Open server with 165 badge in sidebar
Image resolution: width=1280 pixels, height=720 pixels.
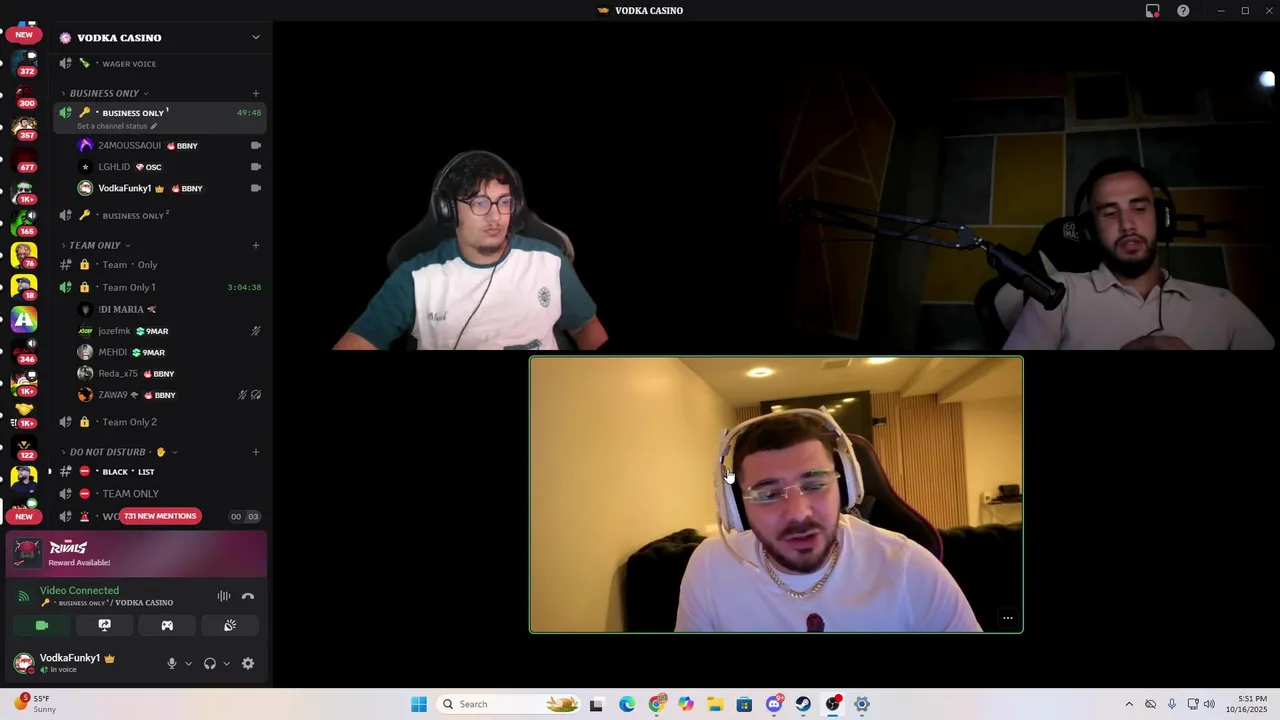point(24,223)
